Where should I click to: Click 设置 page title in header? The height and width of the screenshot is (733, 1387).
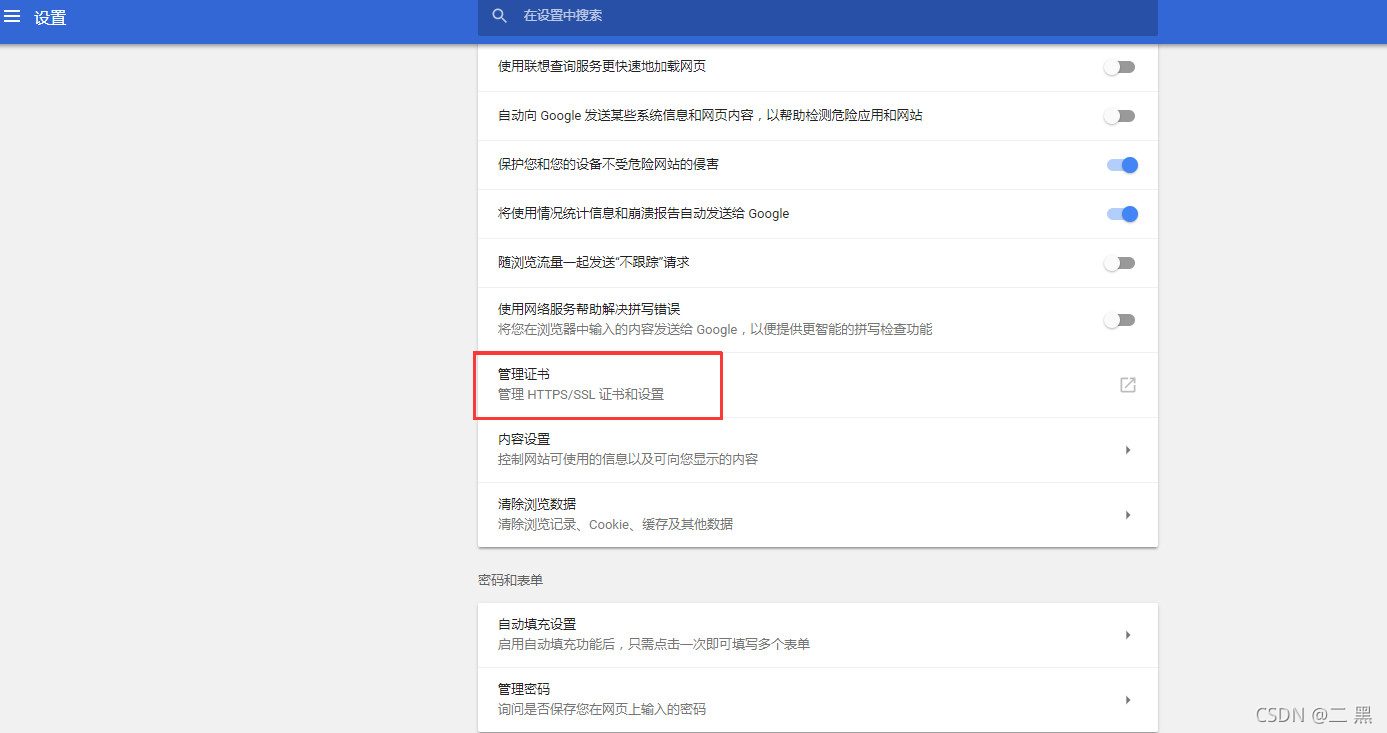point(50,17)
